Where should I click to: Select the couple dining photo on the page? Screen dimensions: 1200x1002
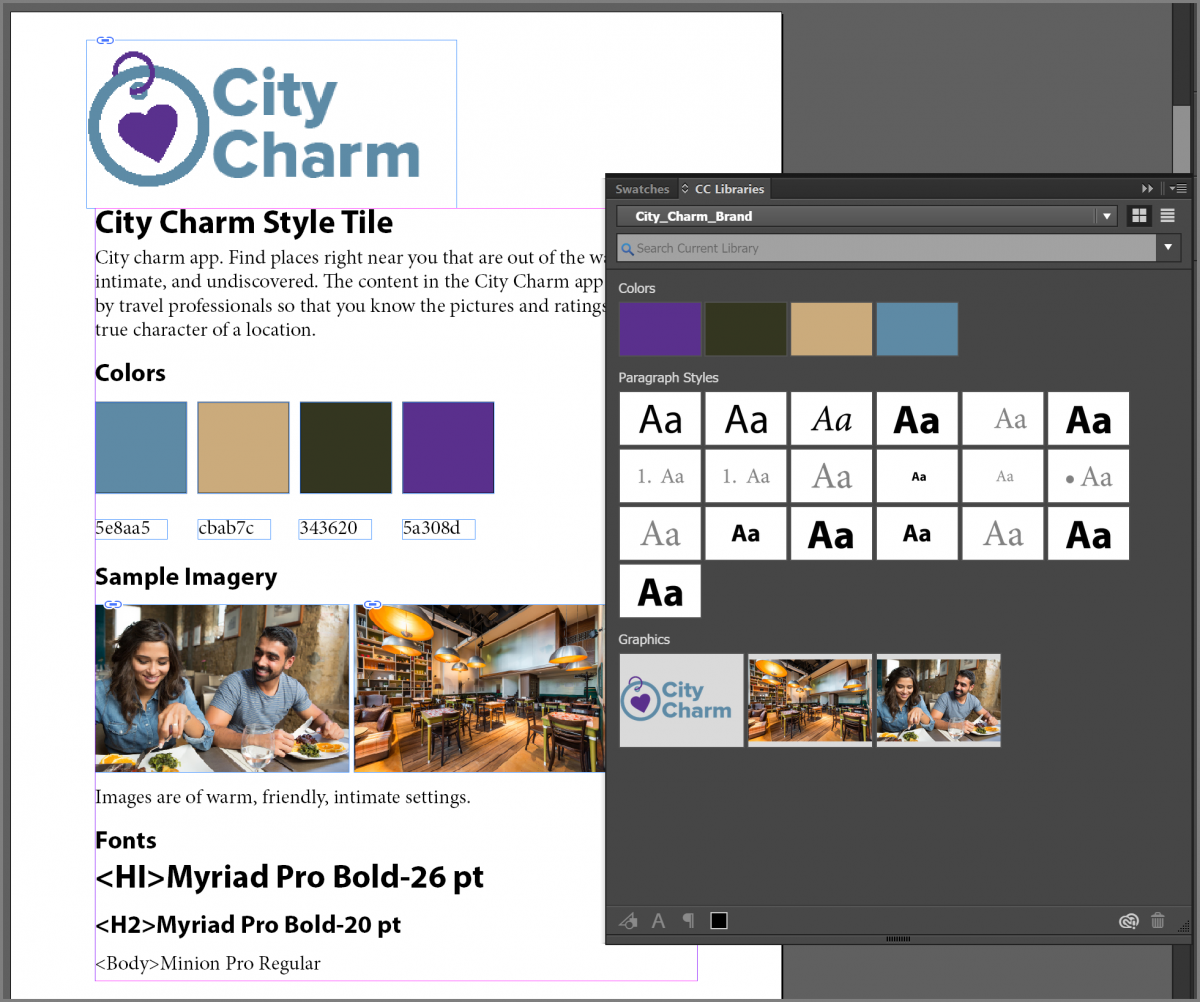222,688
